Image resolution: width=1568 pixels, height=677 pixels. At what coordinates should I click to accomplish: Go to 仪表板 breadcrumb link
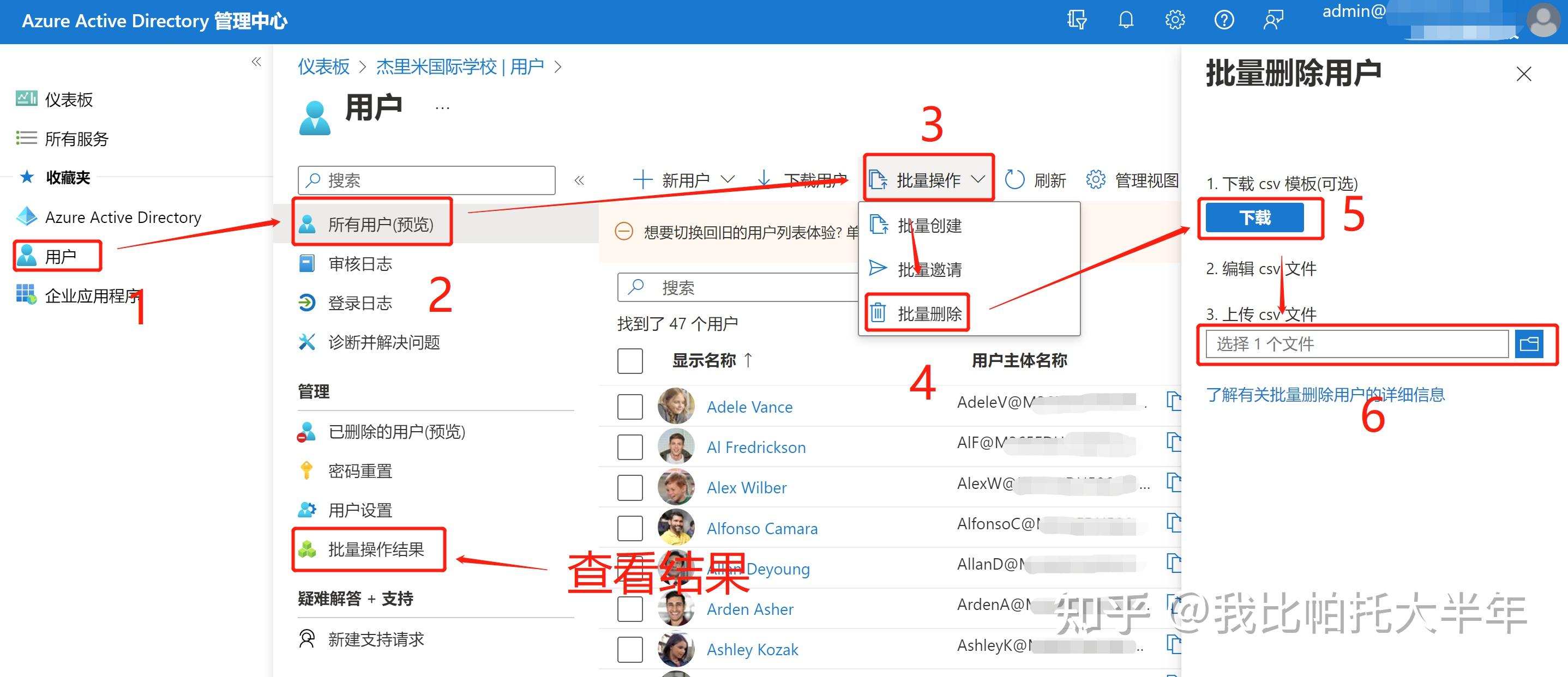coord(323,67)
